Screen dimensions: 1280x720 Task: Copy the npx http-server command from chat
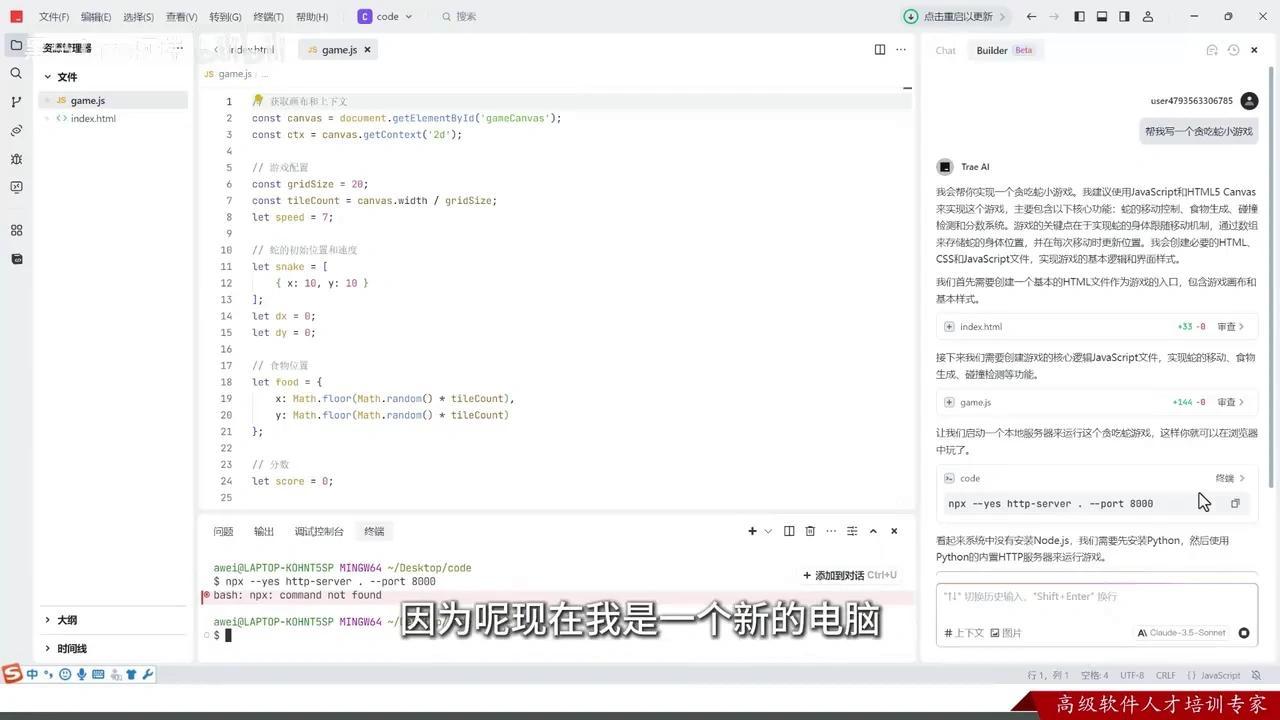[x=1235, y=503]
